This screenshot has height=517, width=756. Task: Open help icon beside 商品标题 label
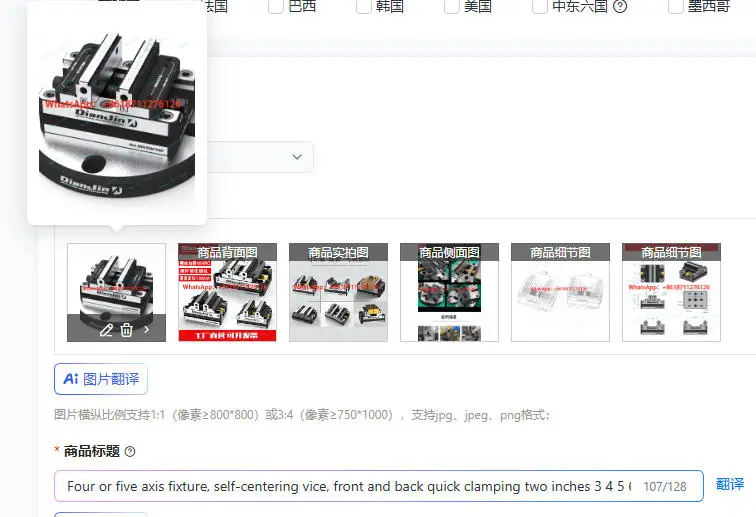130,451
